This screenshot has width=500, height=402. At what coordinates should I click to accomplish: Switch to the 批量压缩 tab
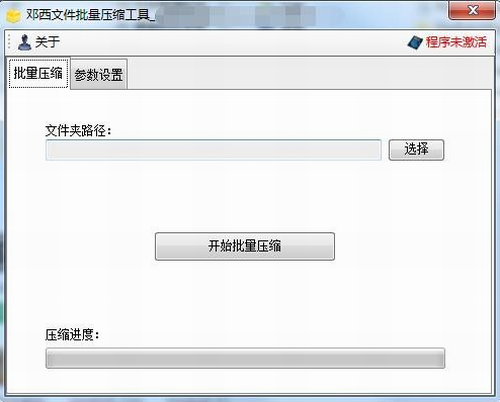coord(38,73)
